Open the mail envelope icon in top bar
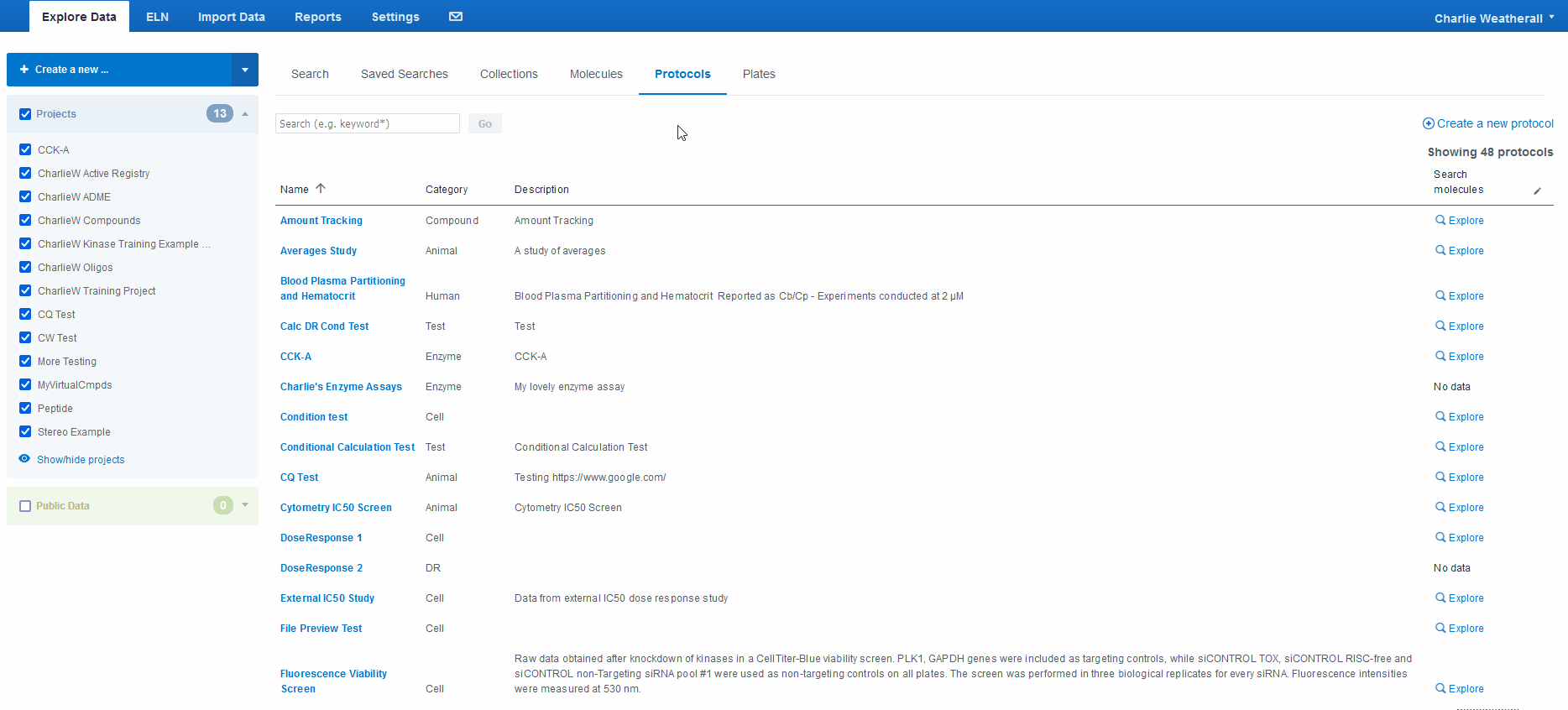 pos(456,17)
